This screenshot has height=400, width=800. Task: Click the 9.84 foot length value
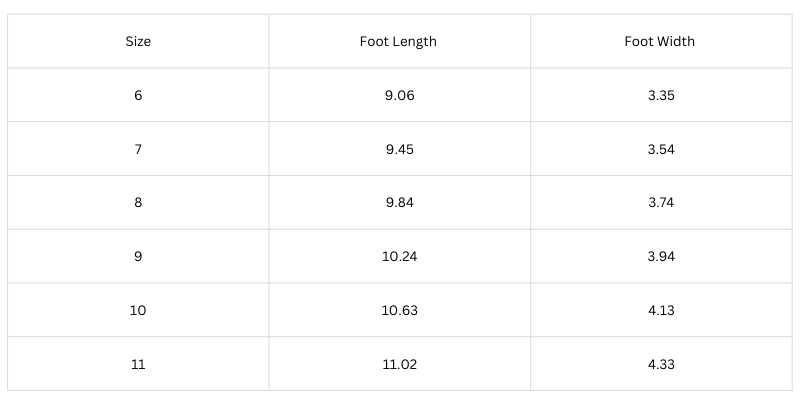tap(399, 203)
